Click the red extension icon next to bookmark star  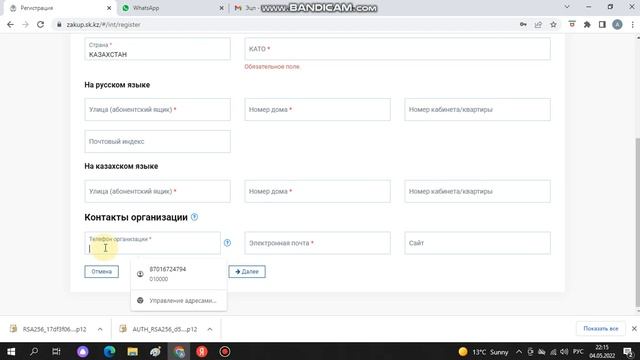click(x=572, y=24)
